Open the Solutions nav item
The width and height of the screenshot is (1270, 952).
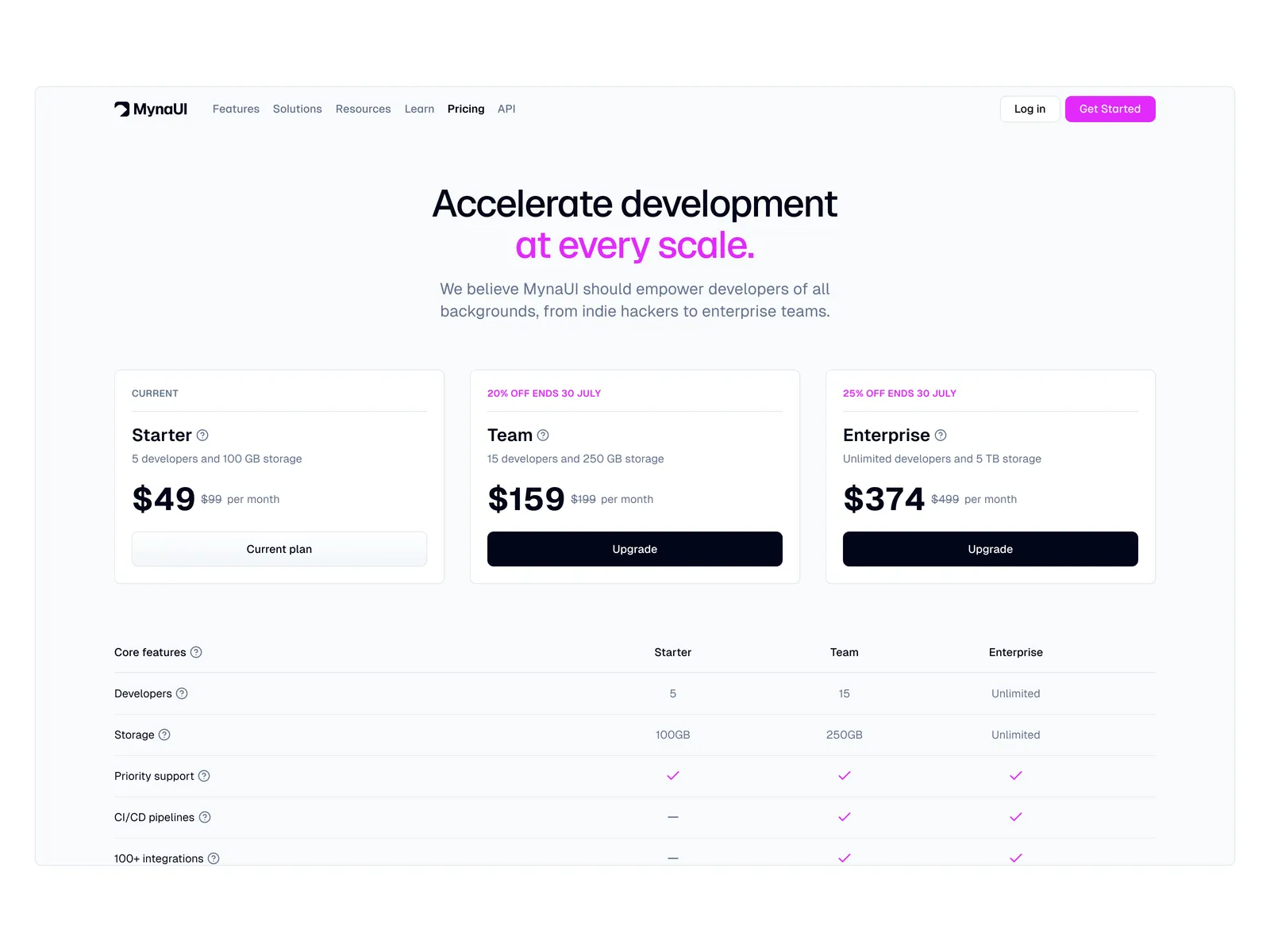click(298, 109)
